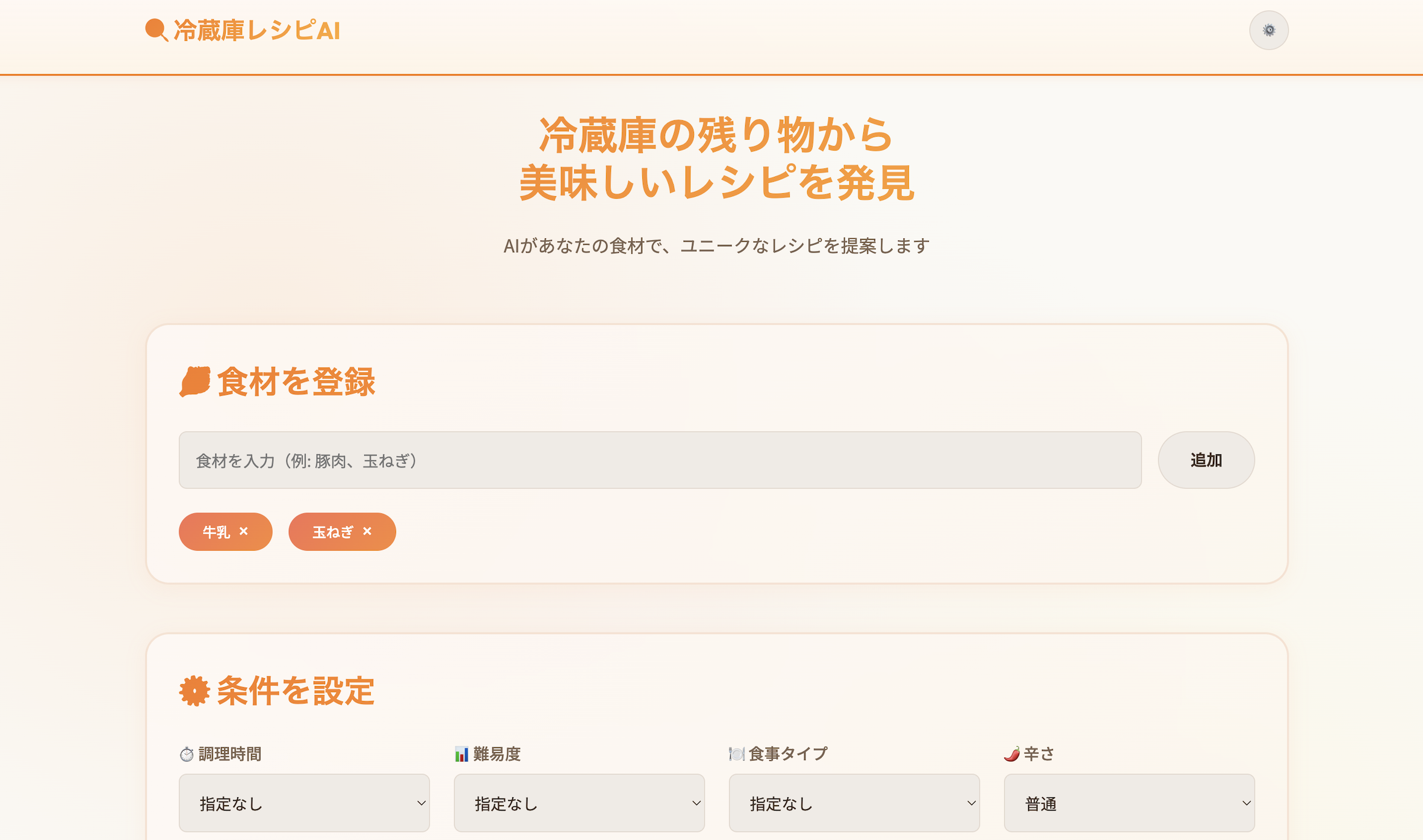Delete the 玉ねぎ tag using its ×
The height and width of the screenshot is (840, 1423).
tap(367, 531)
